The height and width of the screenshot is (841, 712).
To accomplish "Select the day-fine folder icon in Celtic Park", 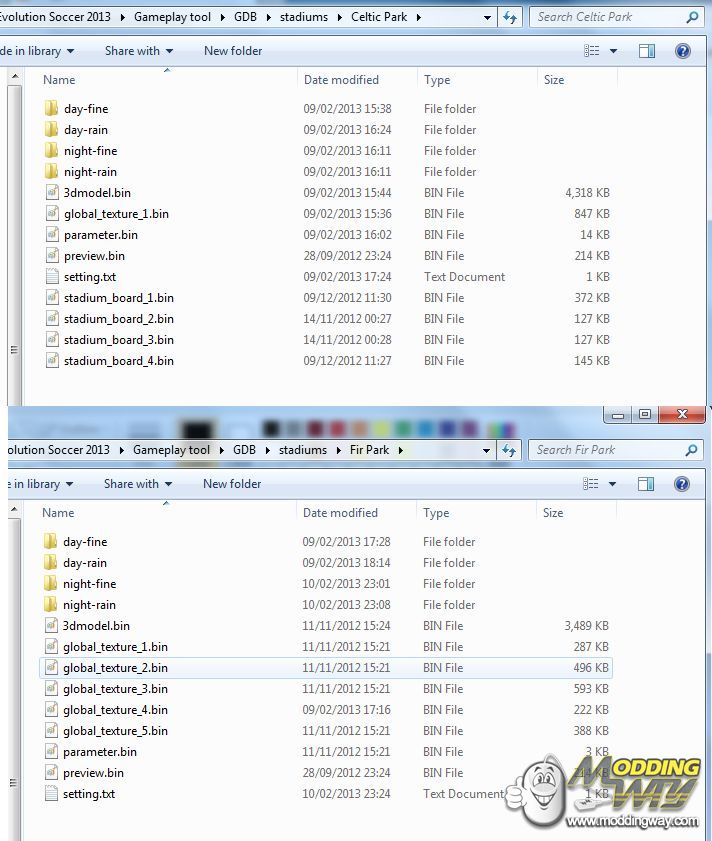I will (52, 109).
